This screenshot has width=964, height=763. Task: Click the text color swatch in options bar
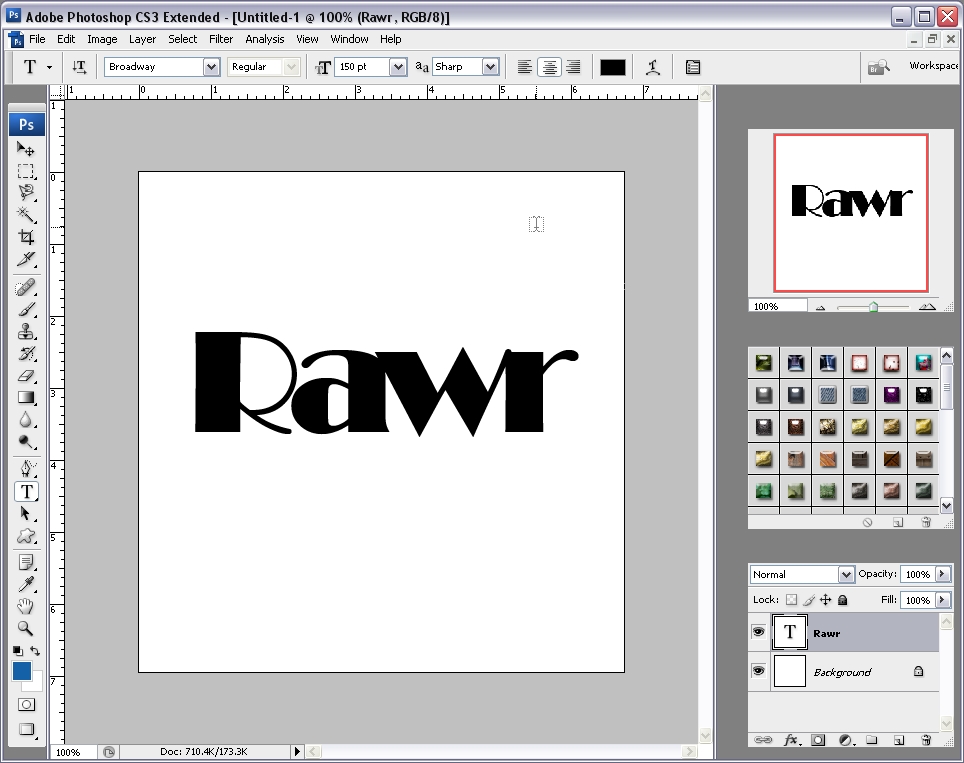point(612,66)
